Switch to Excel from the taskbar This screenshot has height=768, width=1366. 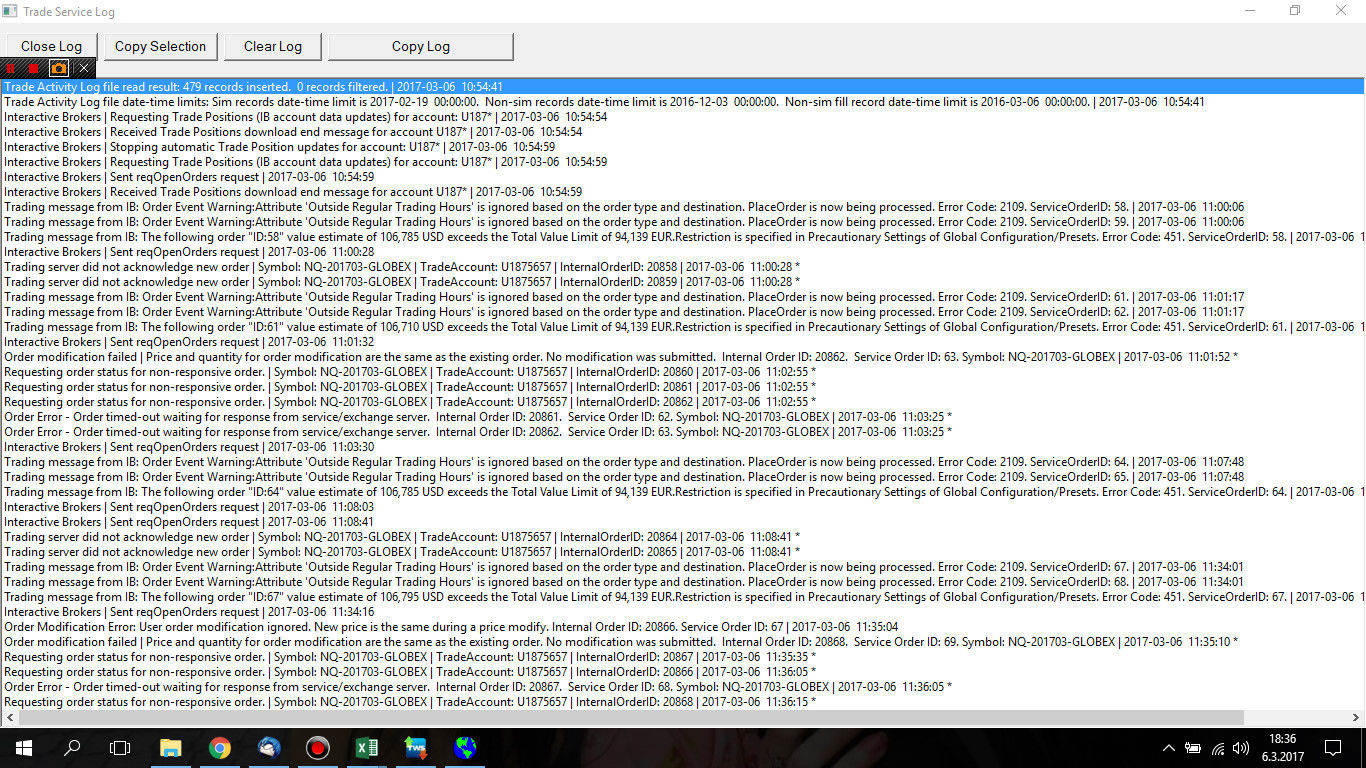[x=367, y=748]
